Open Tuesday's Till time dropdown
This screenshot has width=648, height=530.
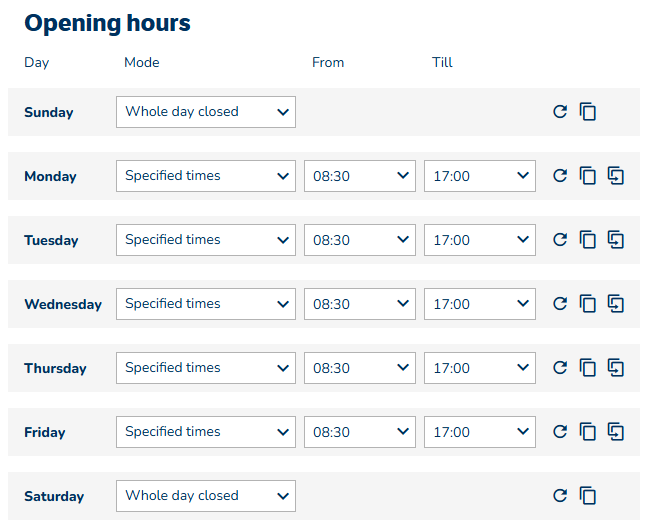pos(480,240)
